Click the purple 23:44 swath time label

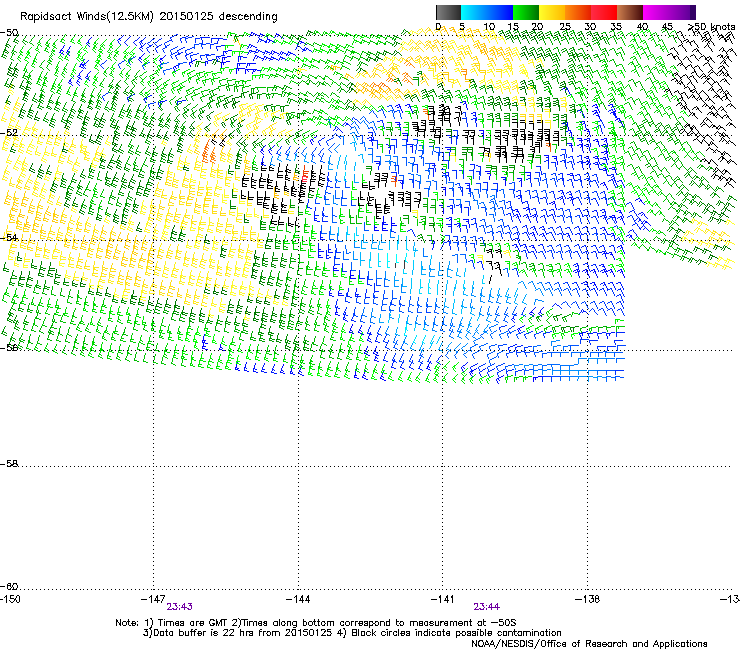click(487, 607)
